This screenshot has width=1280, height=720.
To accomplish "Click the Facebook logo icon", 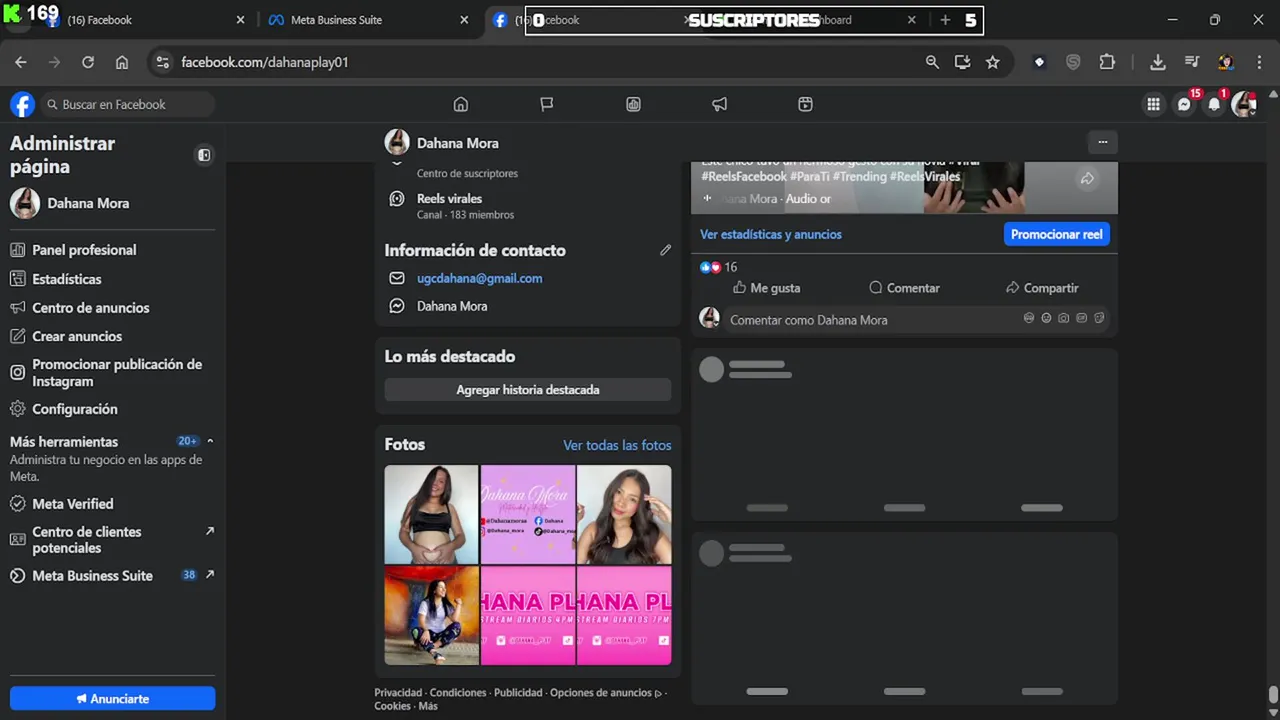I will (22, 104).
